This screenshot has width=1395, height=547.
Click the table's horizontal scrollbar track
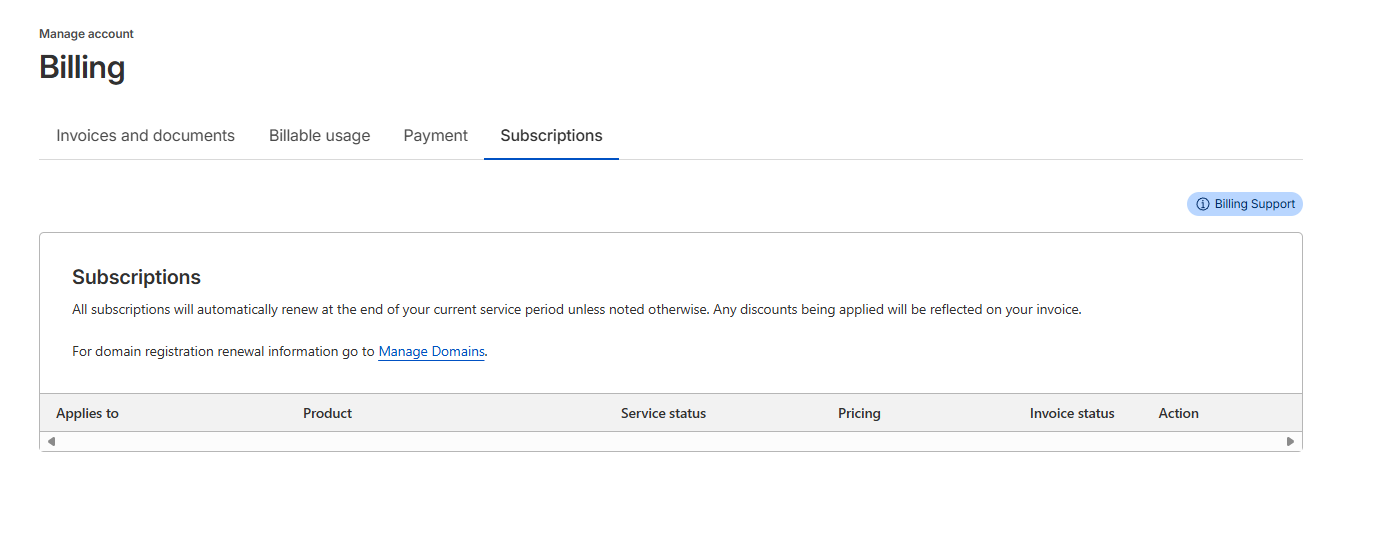670,441
